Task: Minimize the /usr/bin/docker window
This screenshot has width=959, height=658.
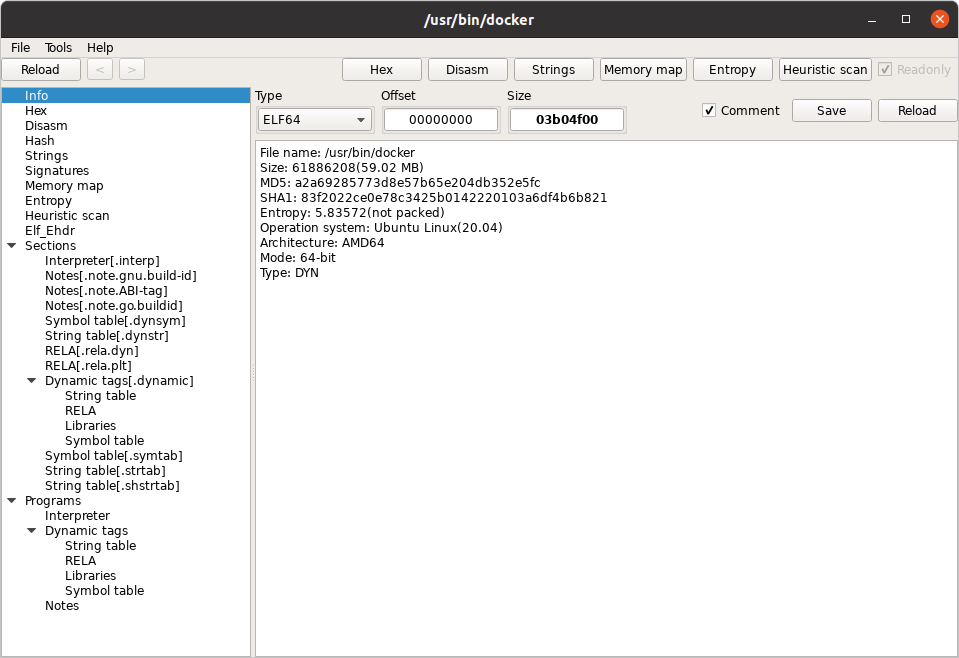Action: 872,20
